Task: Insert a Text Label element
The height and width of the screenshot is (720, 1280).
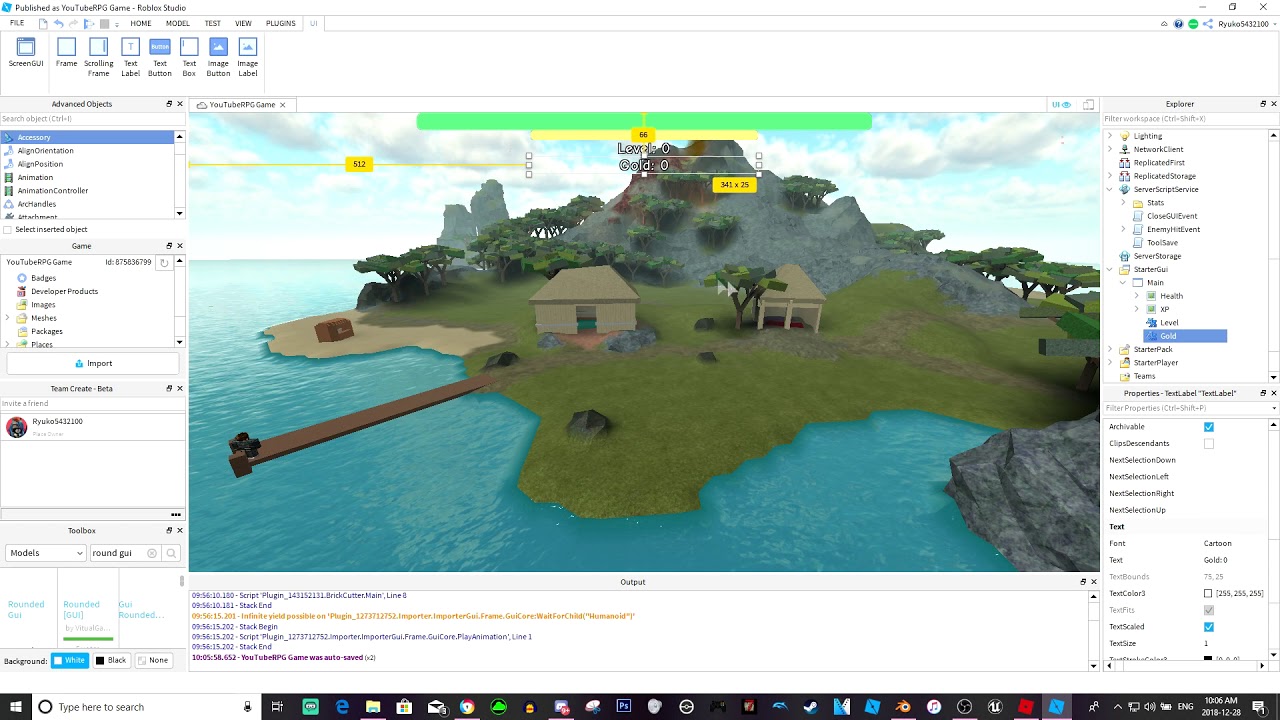Action: 130,57
